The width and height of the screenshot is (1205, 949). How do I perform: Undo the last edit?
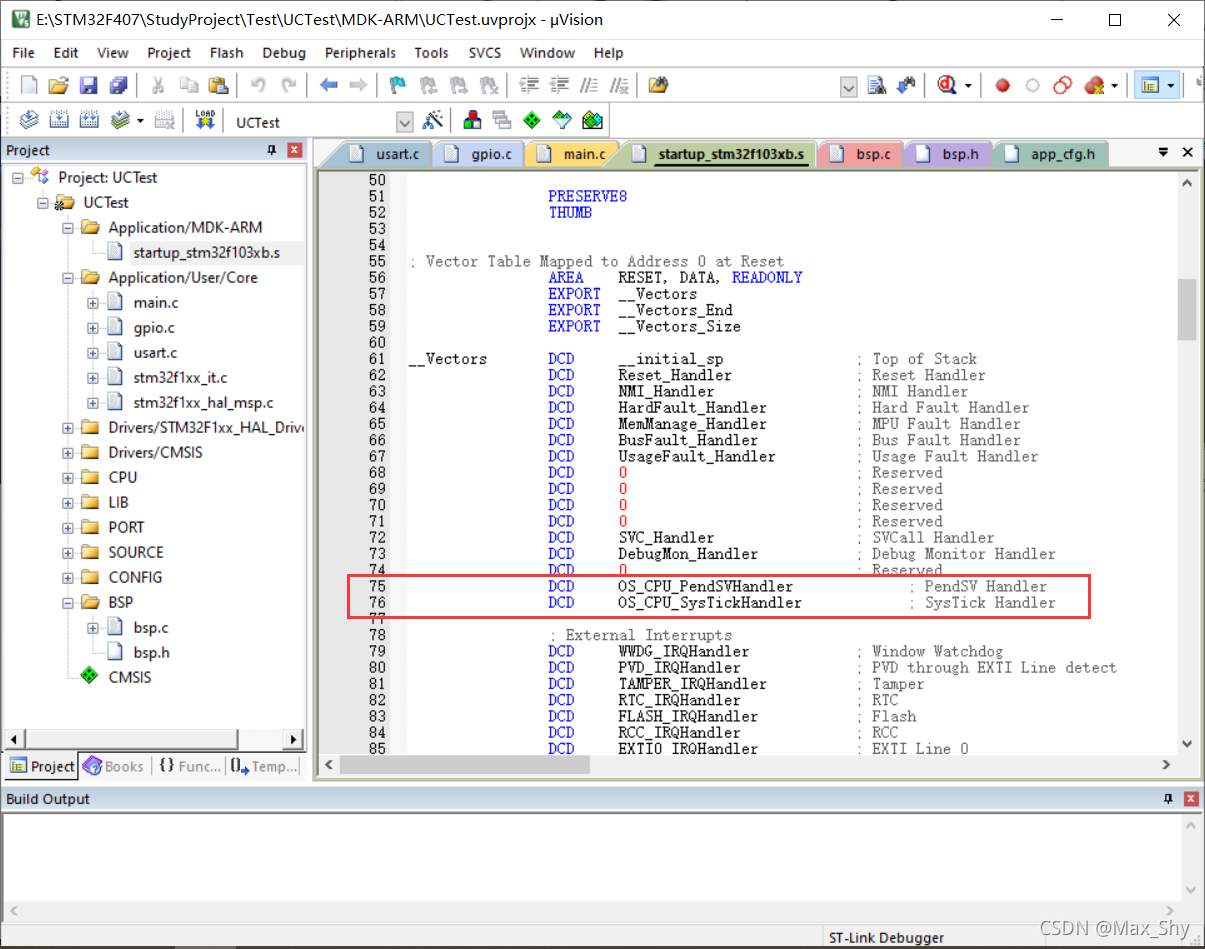pyautogui.click(x=258, y=86)
